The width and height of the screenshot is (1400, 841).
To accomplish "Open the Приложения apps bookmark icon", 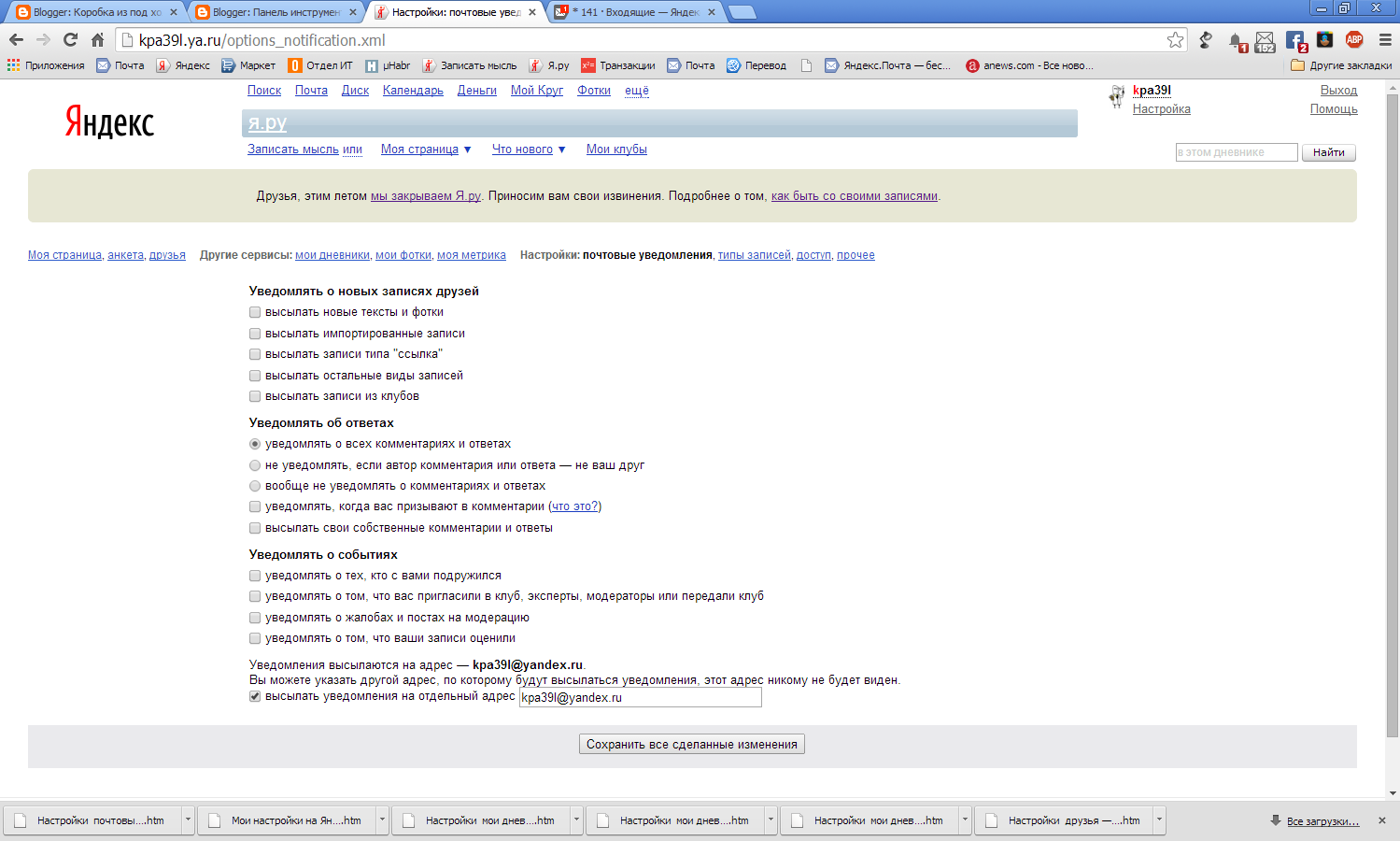I will click(x=13, y=65).
